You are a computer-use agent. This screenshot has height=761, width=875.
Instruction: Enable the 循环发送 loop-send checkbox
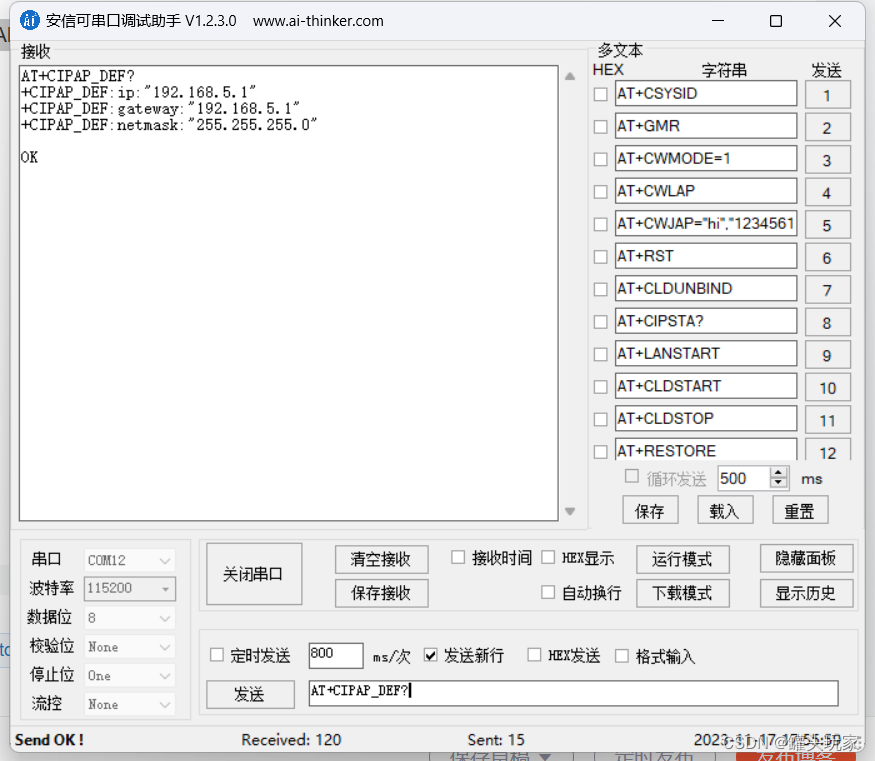(631, 477)
